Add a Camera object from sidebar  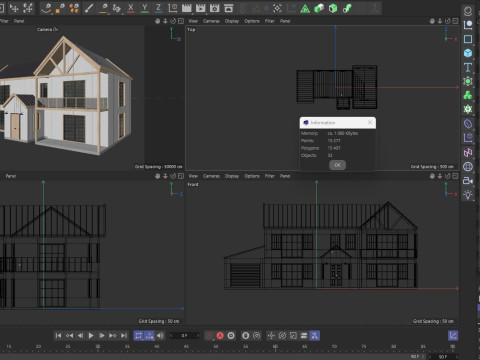(x=468, y=181)
